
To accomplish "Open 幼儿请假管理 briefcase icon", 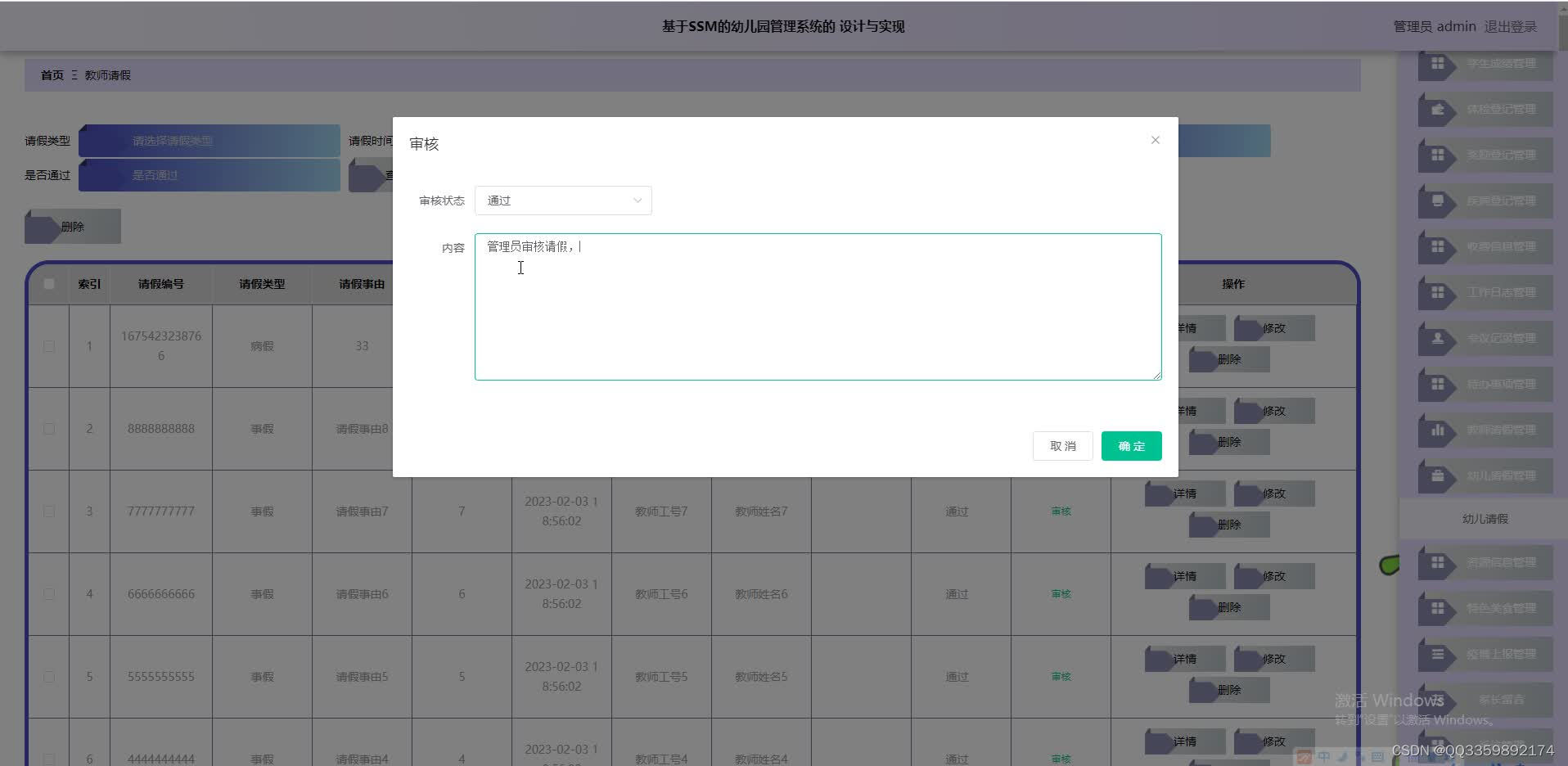I will click(1437, 475).
